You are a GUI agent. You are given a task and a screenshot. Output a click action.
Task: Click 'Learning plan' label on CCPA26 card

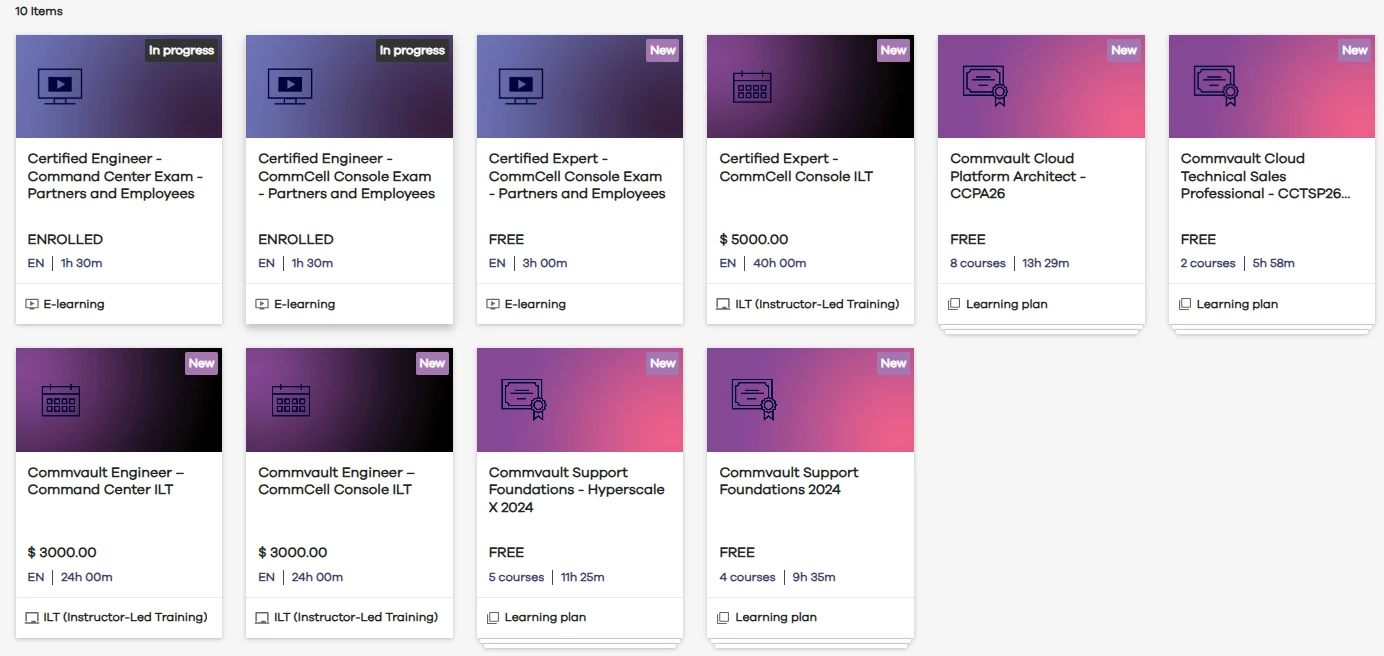click(1007, 304)
